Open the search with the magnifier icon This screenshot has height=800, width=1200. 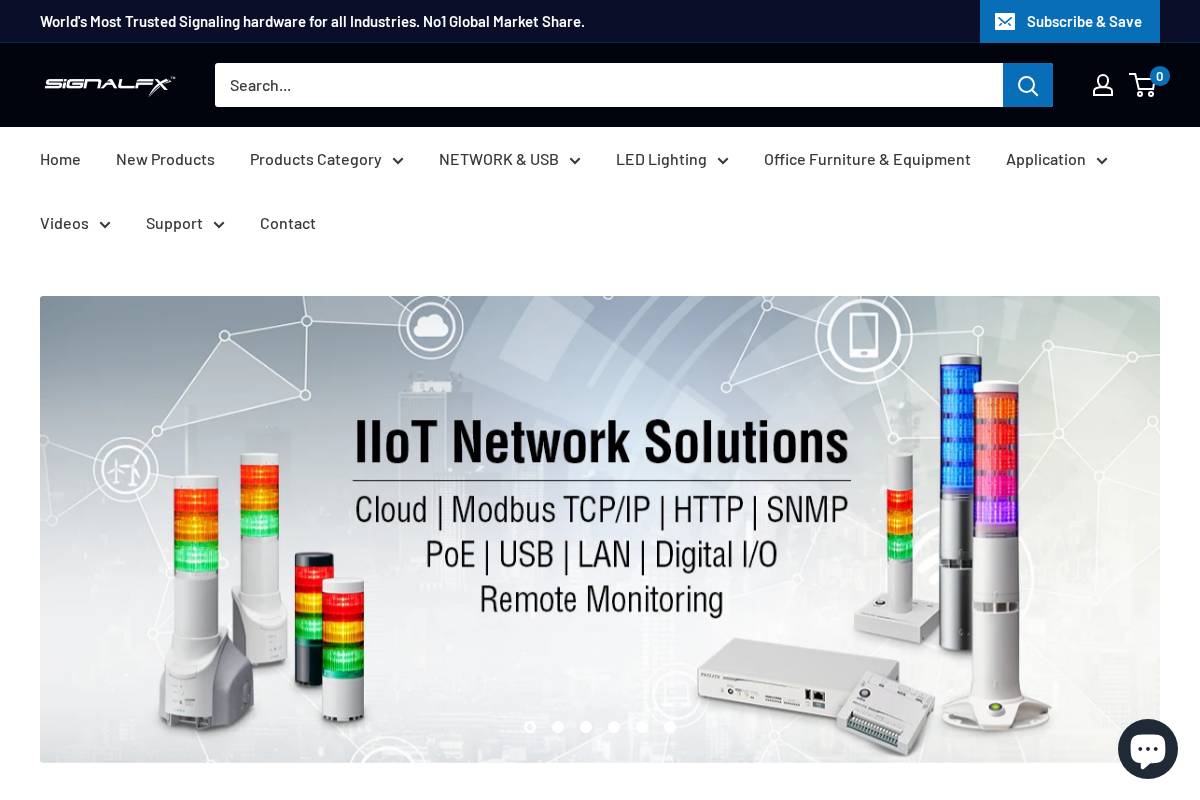pos(1028,85)
